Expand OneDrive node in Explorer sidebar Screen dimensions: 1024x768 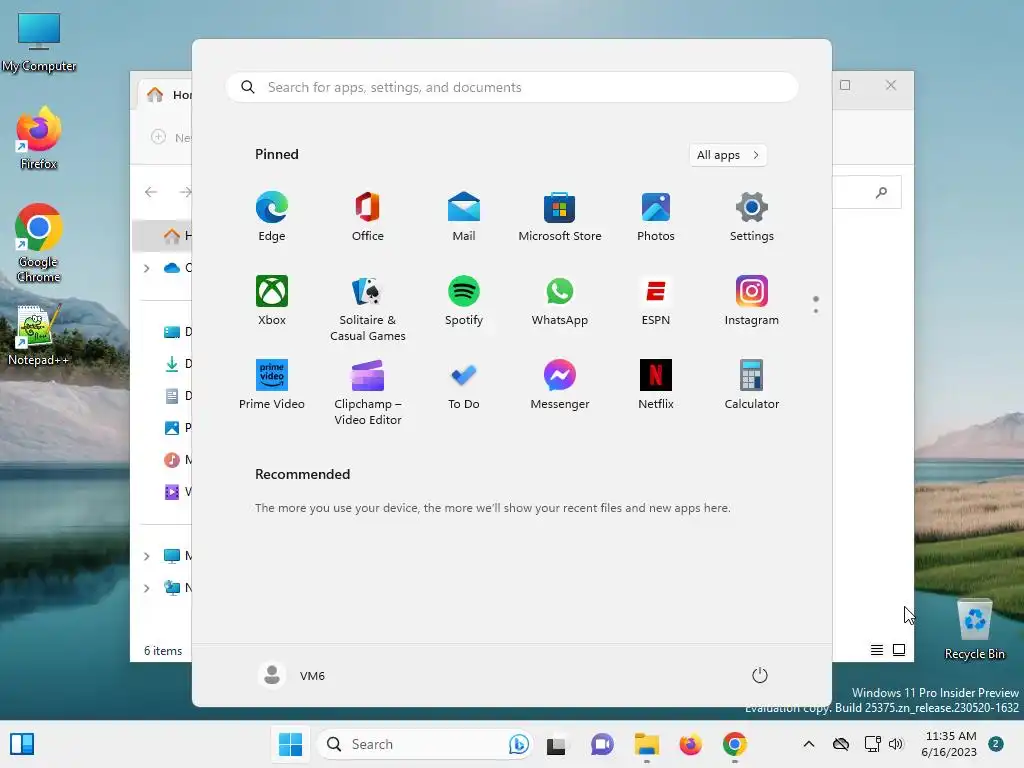pos(146,268)
